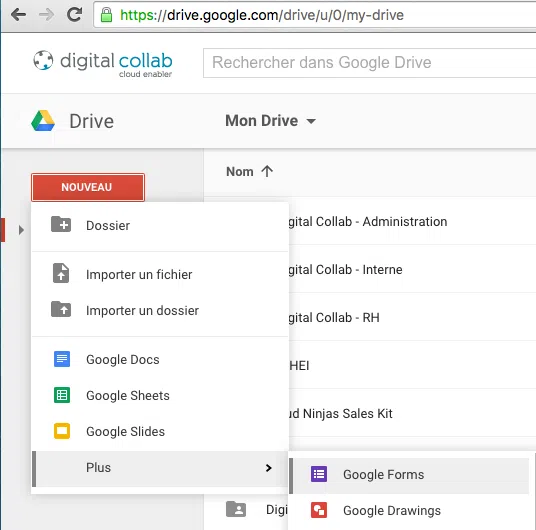
Task: Click the blue Google Docs icon
Action: point(62,359)
